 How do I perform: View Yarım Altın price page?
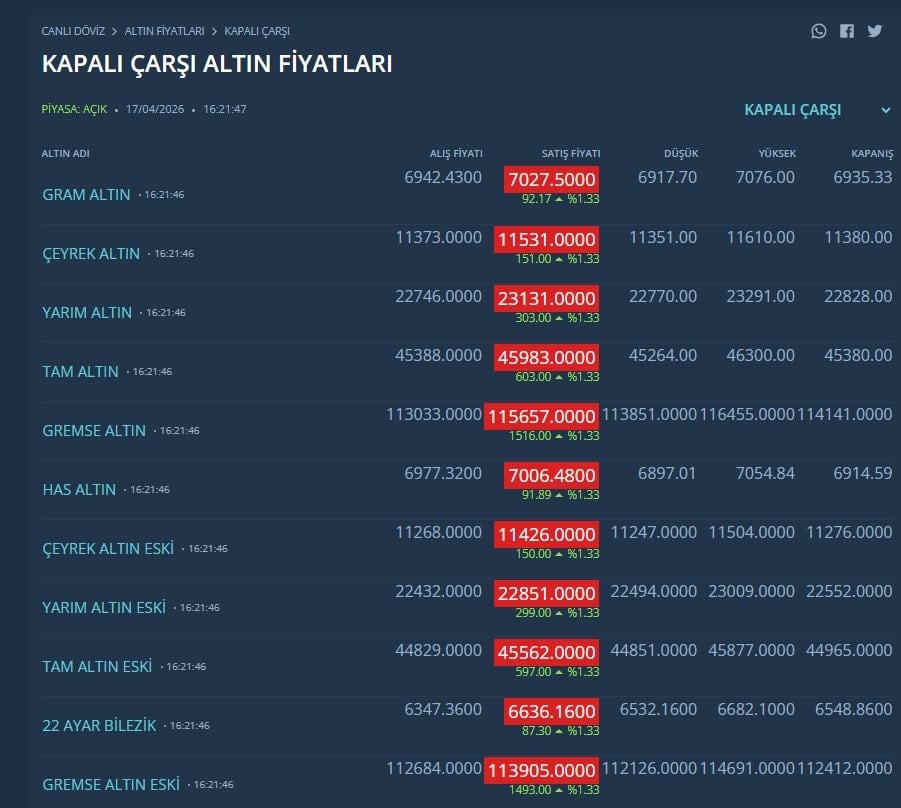click(x=87, y=313)
